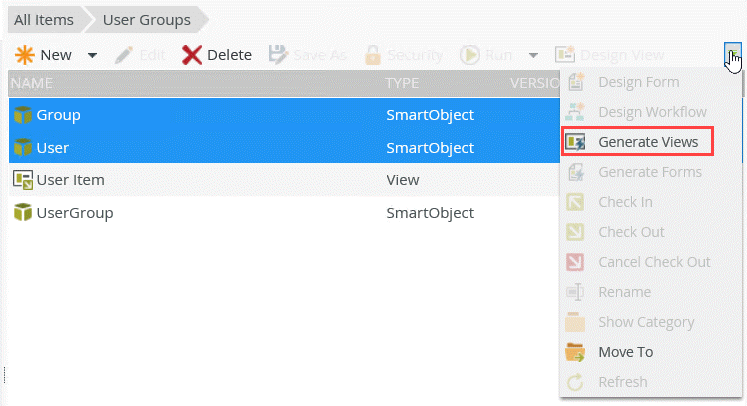
Task: Select the User SmartObject row
Action: [x=284, y=148]
